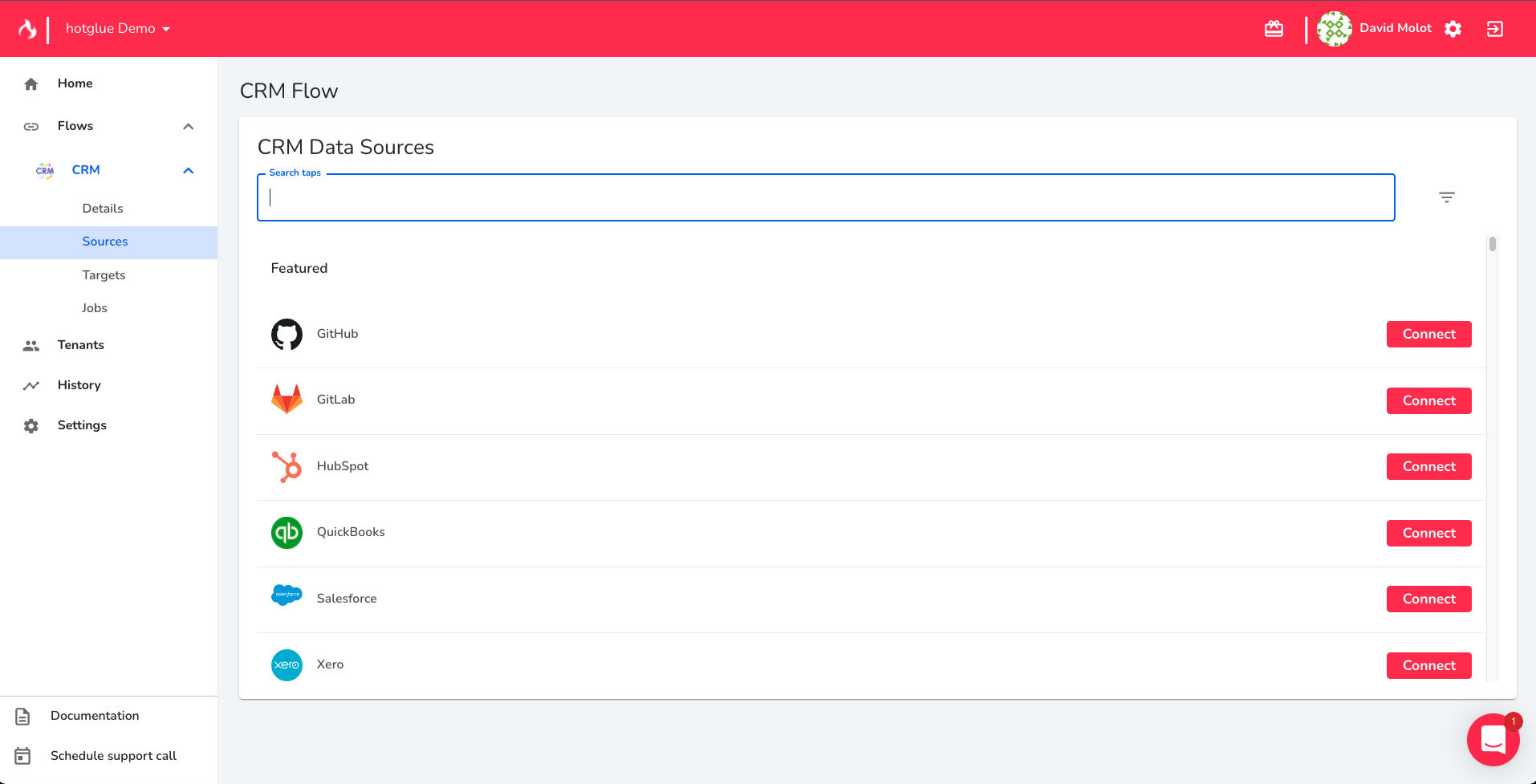Focus the Search taps input field

[x=826, y=197]
